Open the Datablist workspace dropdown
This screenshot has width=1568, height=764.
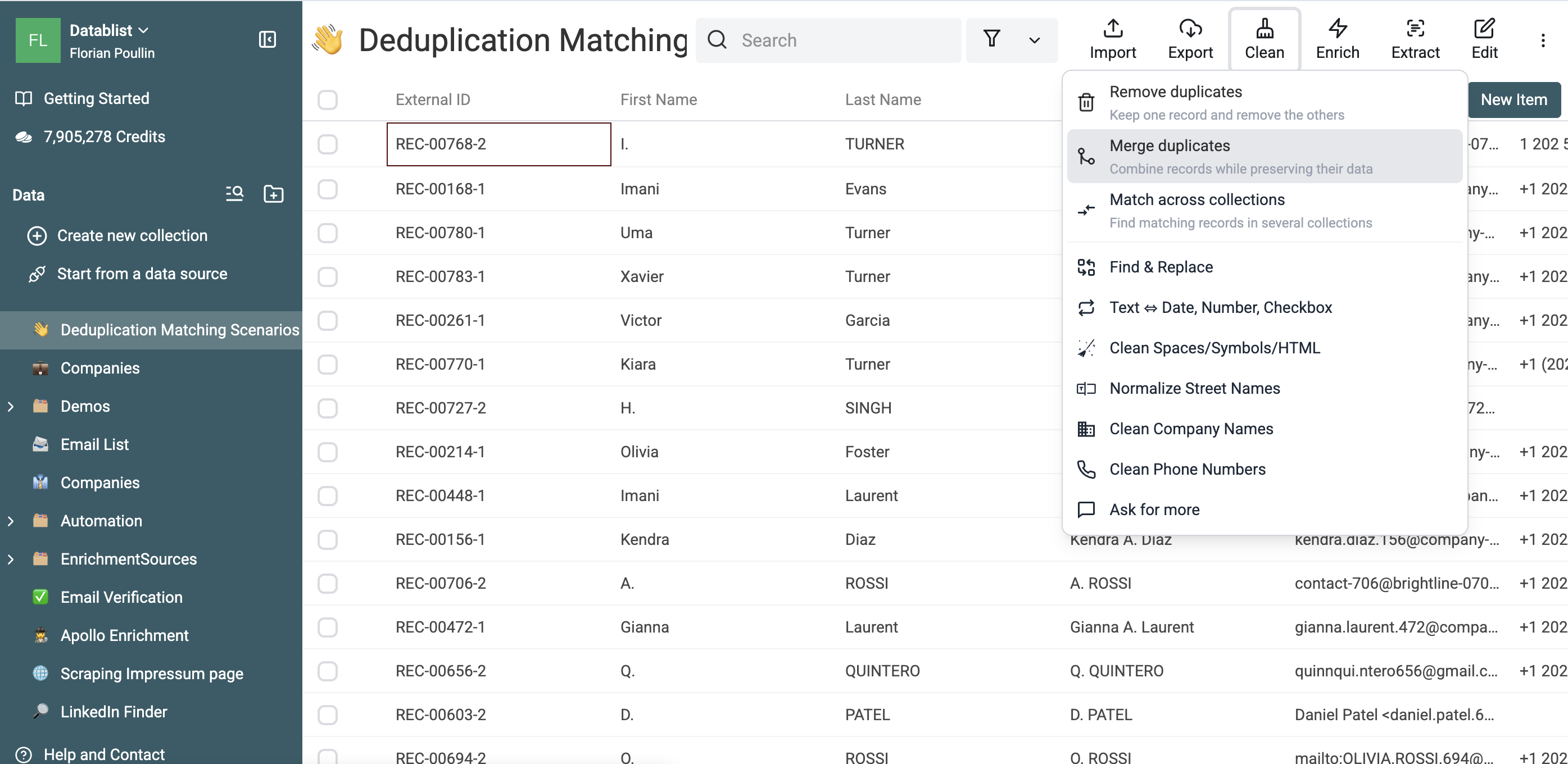pos(109,30)
